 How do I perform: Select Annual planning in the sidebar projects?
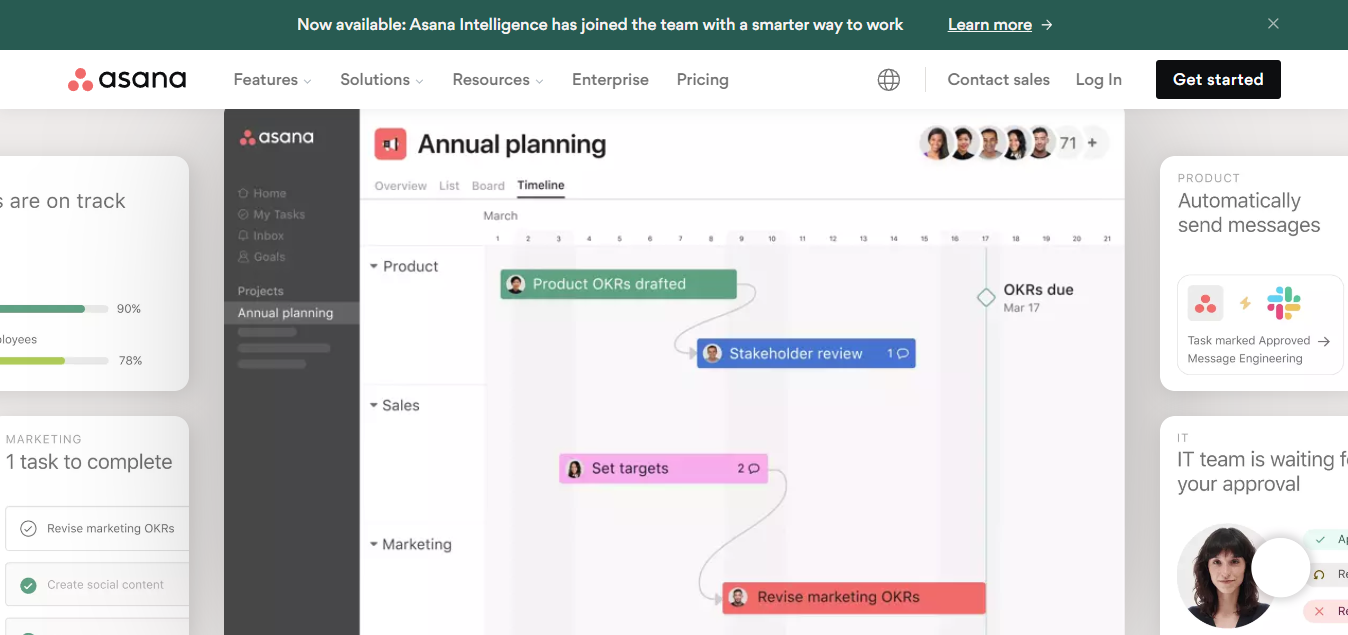click(x=291, y=313)
